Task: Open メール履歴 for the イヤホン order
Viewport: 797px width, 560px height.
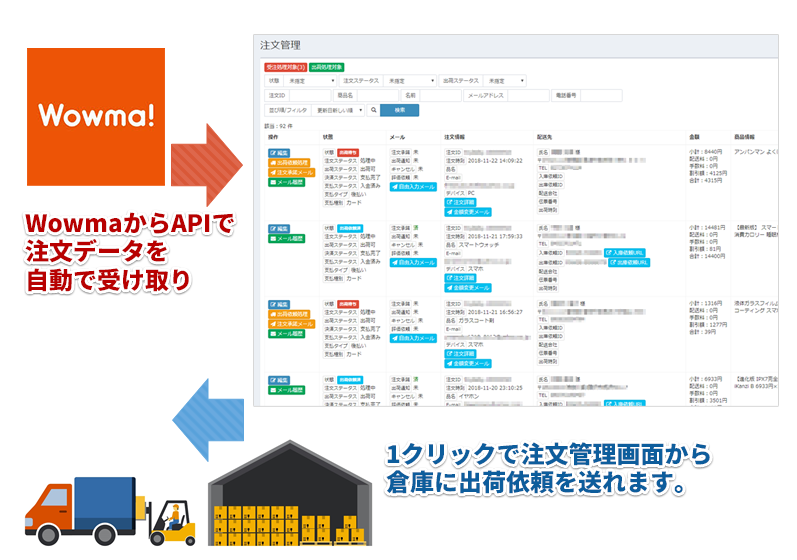Action: (286, 390)
